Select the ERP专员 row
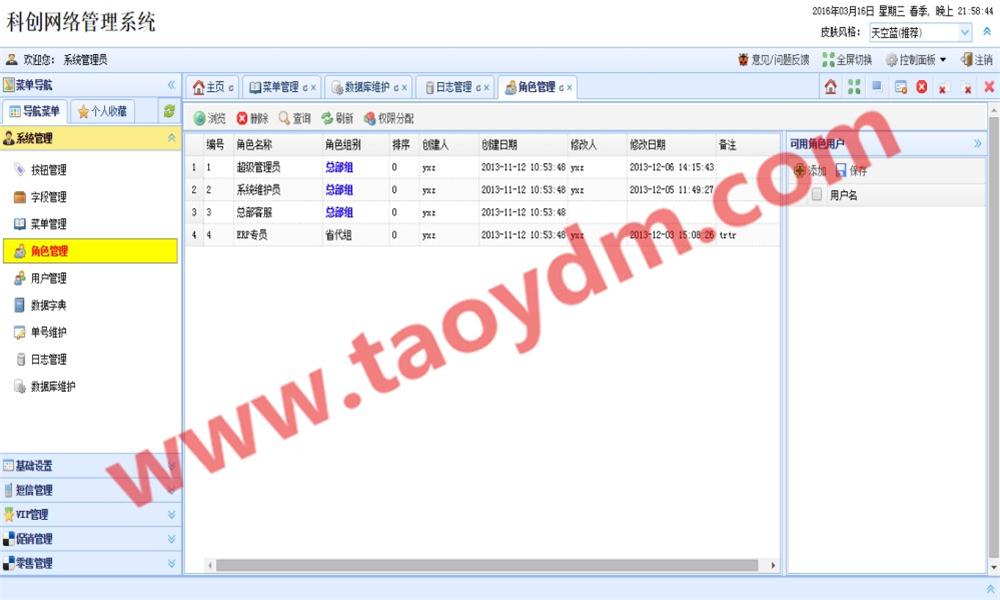This screenshot has width=1000, height=600. coord(482,235)
